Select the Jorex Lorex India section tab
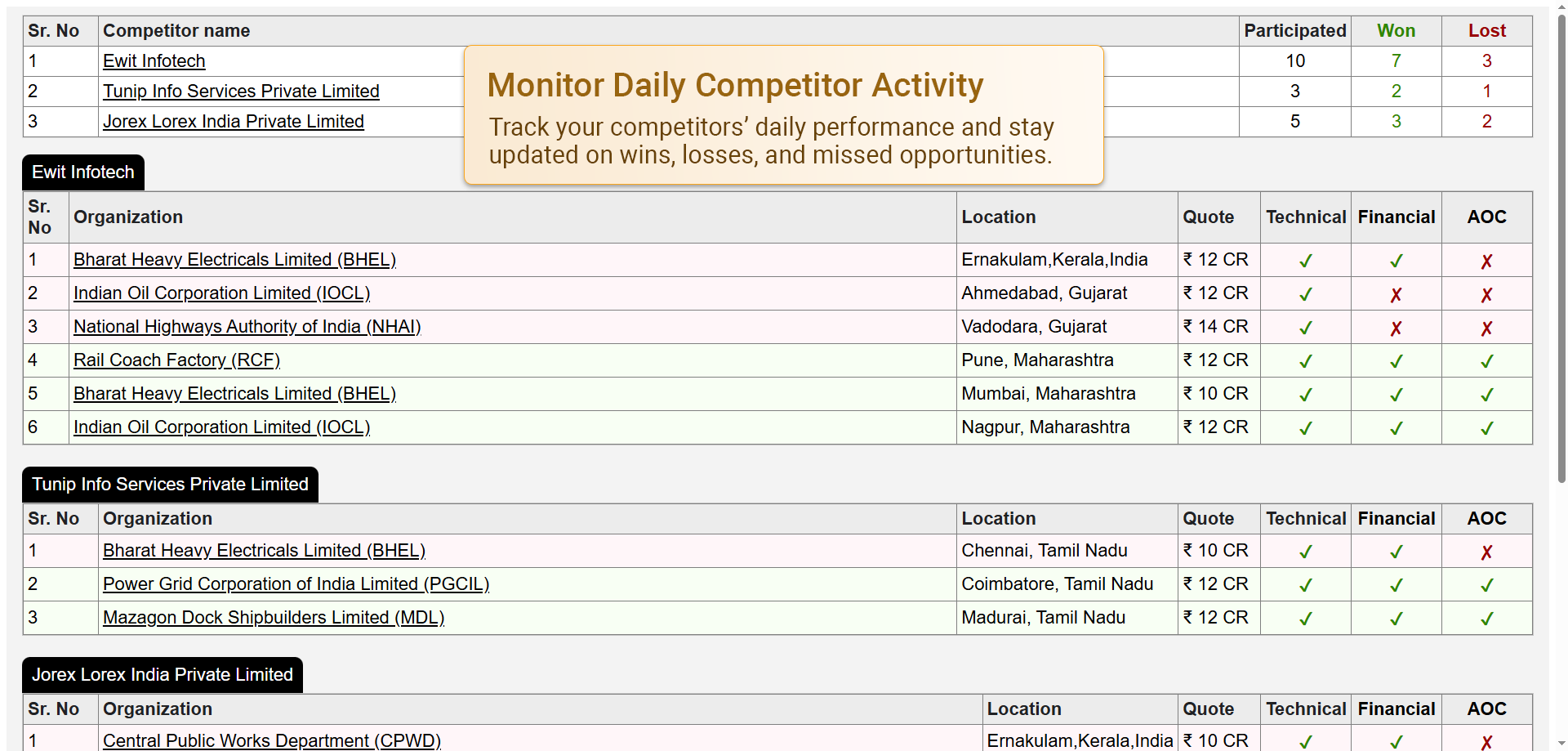The width and height of the screenshot is (1568, 751). [x=162, y=675]
